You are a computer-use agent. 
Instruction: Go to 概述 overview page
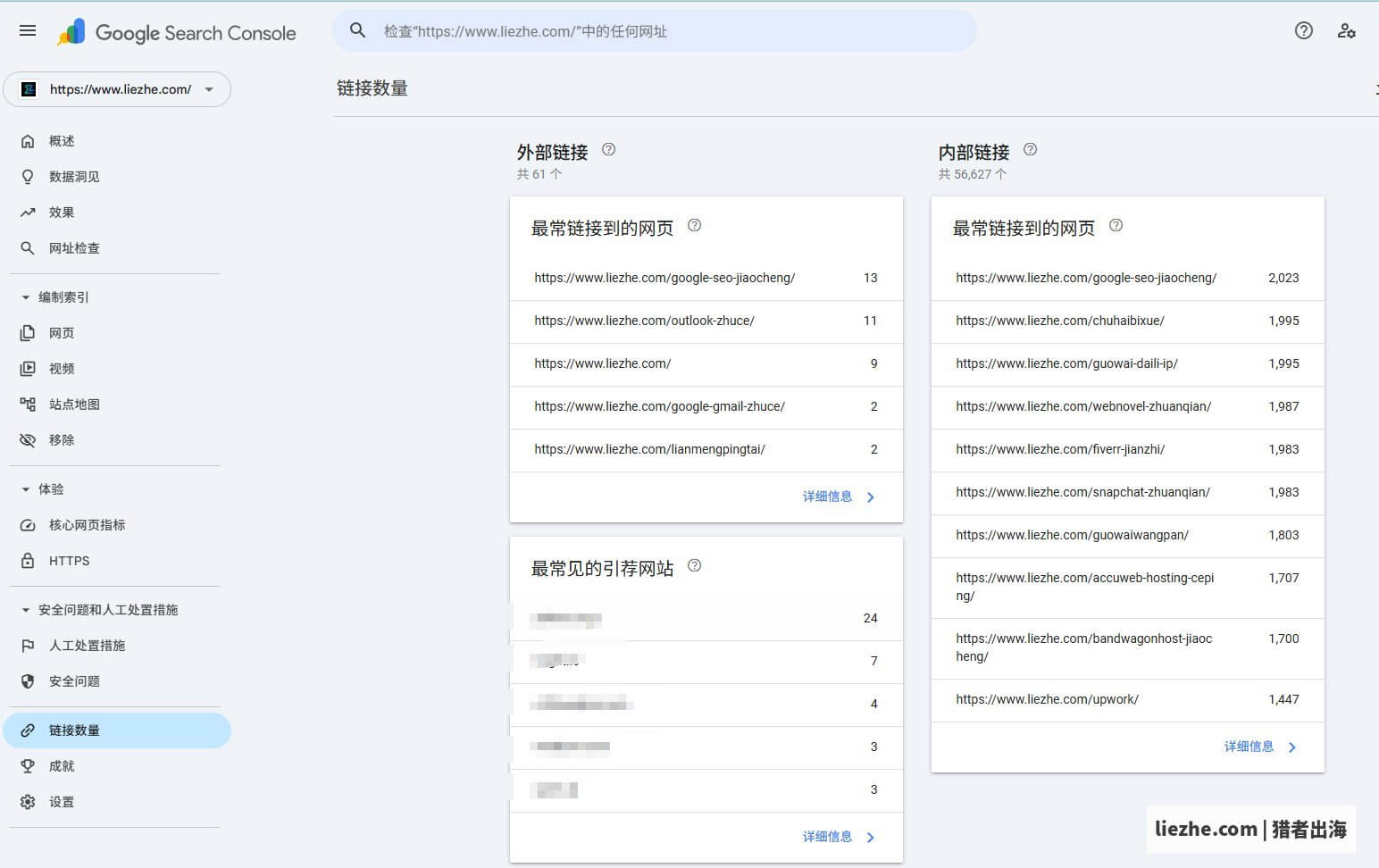tap(117, 141)
